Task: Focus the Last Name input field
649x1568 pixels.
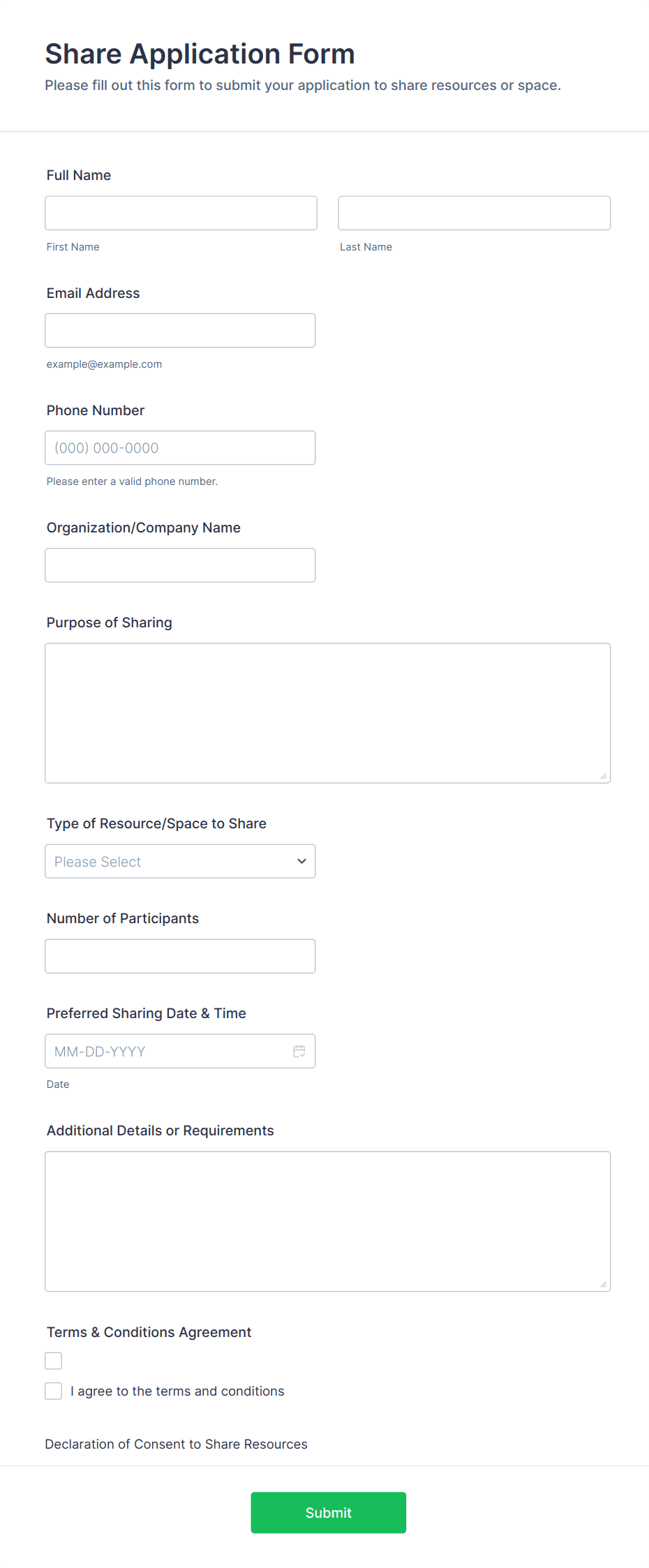Action: [x=474, y=213]
